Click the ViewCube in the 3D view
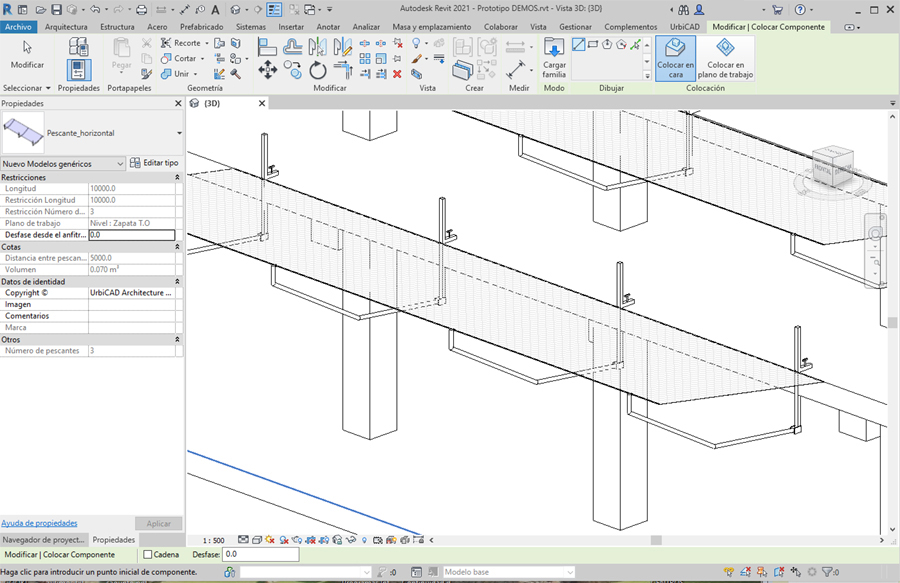 coord(833,165)
